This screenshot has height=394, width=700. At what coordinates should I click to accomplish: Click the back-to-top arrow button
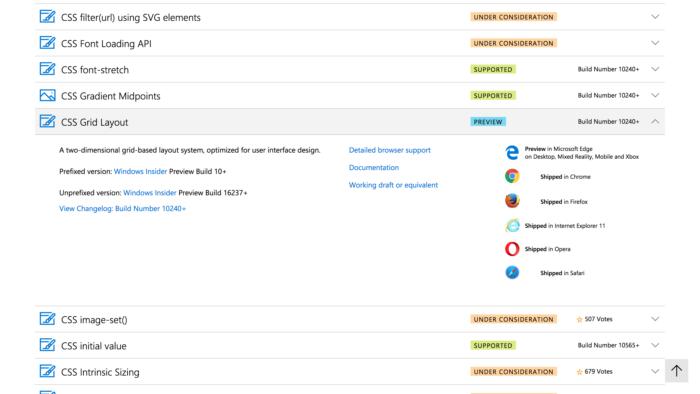click(676, 371)
